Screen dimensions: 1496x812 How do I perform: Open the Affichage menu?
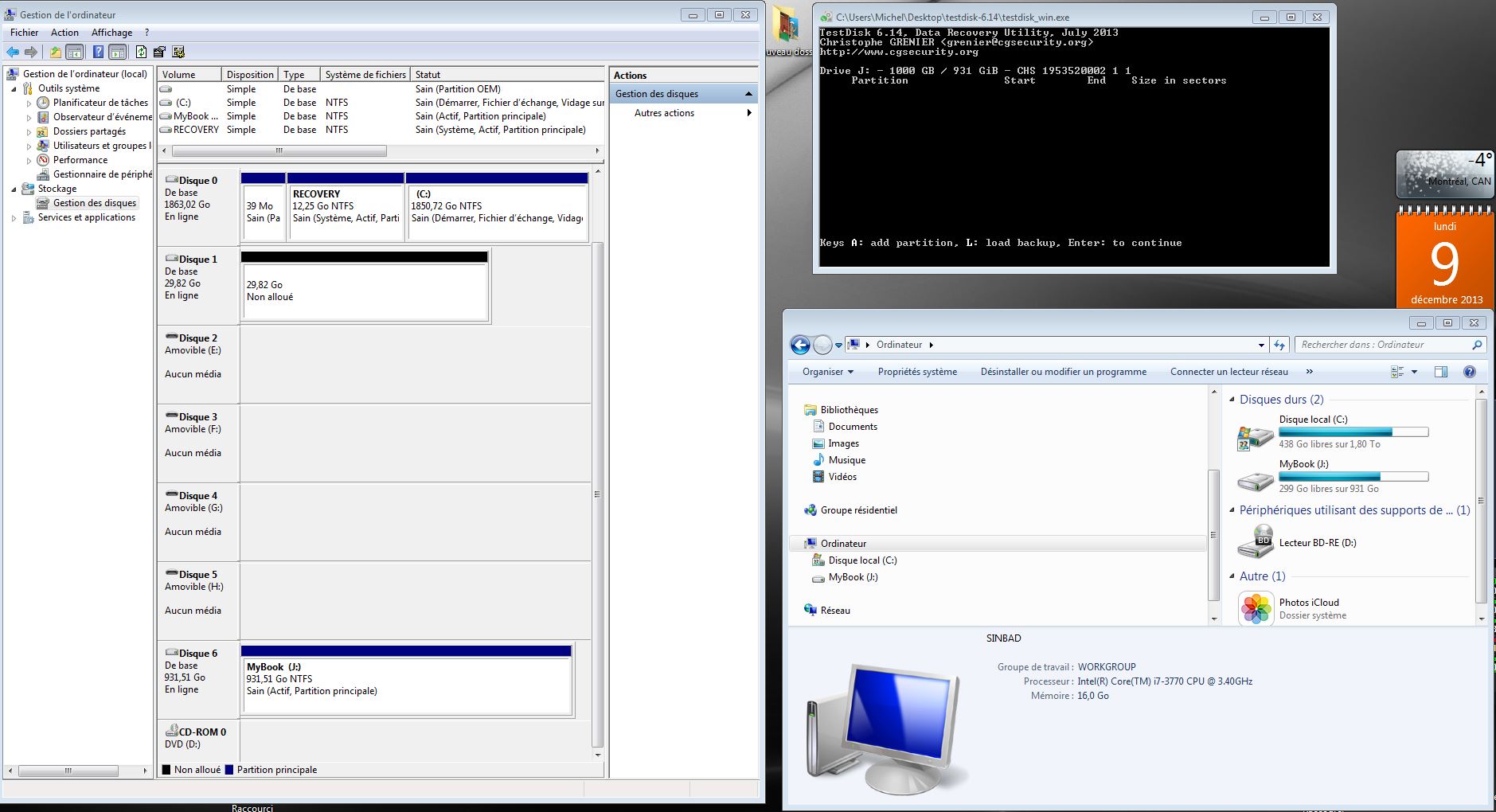(111, 33)
